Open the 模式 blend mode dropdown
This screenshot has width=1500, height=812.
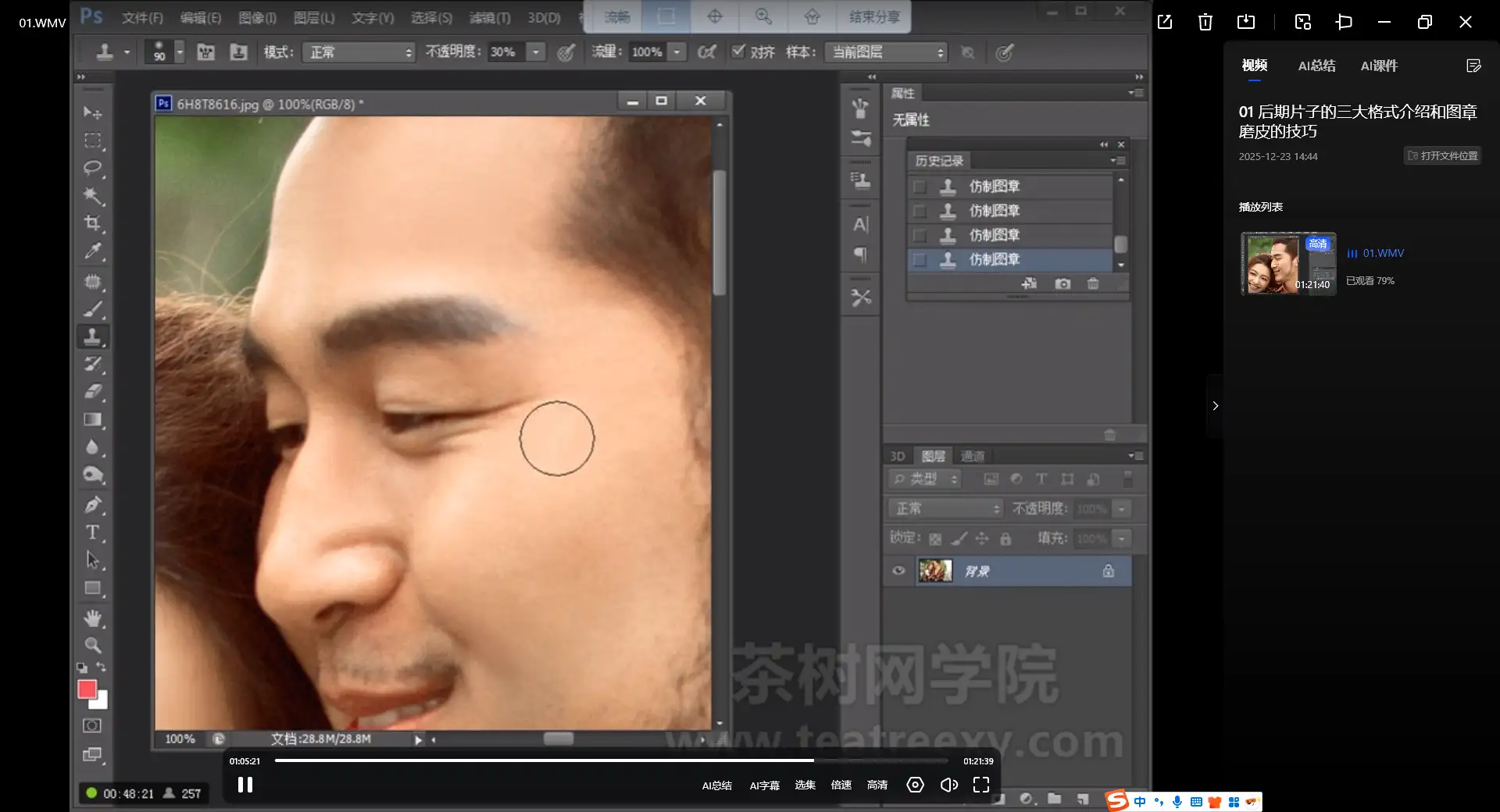359,52
